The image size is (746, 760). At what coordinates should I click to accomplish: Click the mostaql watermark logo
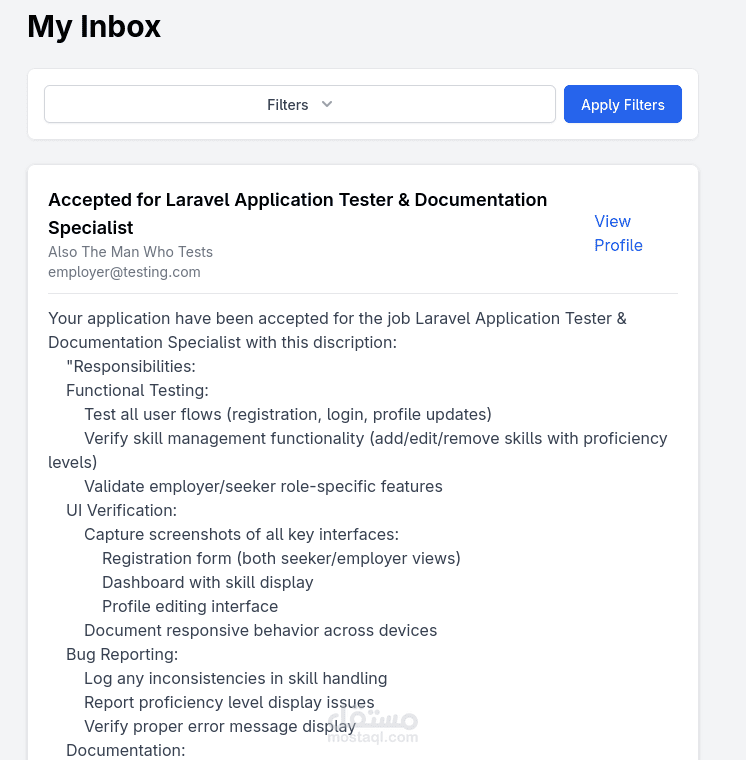pyautogui.click(x=372, y=726)
